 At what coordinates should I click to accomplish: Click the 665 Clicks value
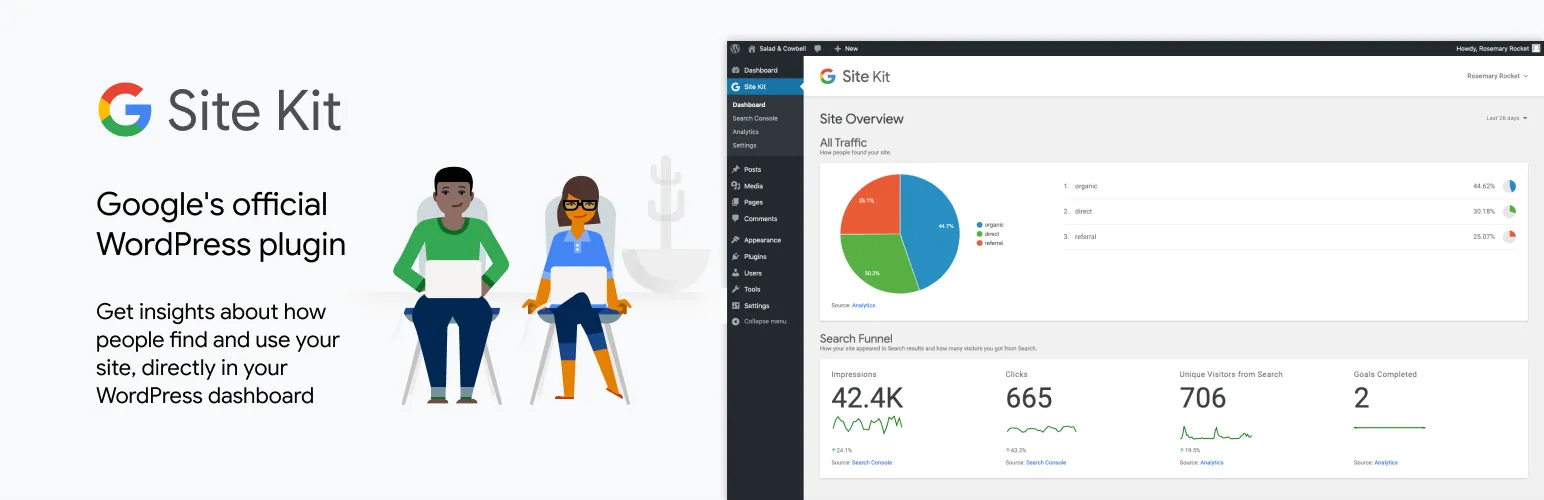(1029, 398)
